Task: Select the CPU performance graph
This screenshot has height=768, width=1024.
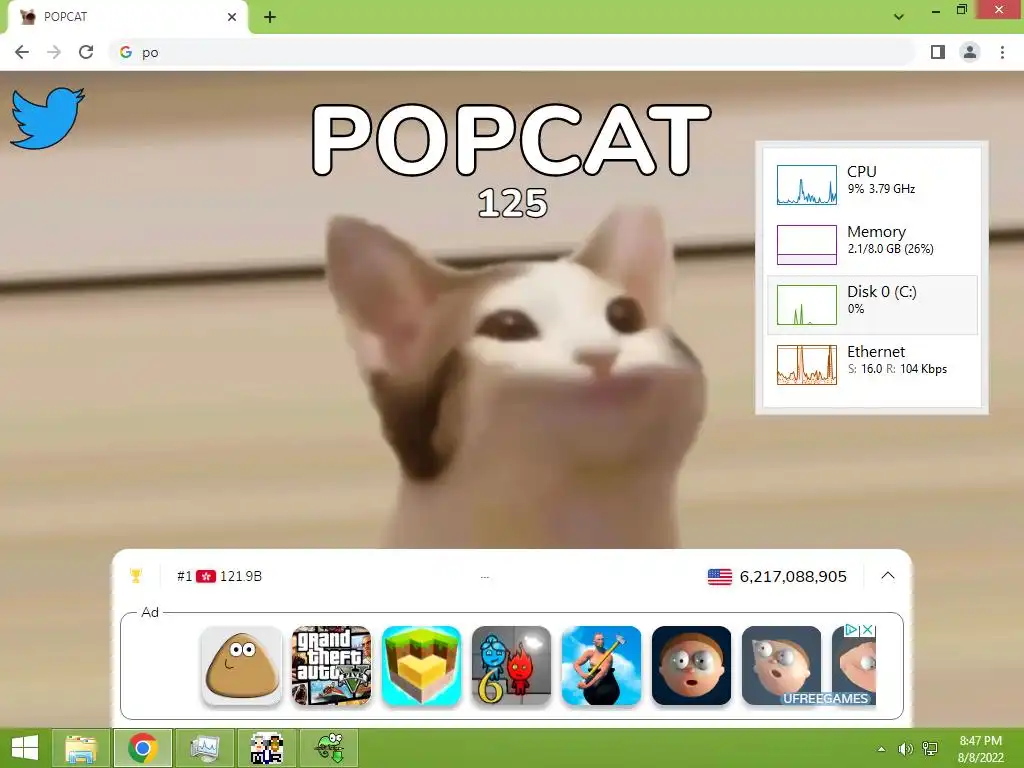Action: pyautogui.click(x=807, y=185)
